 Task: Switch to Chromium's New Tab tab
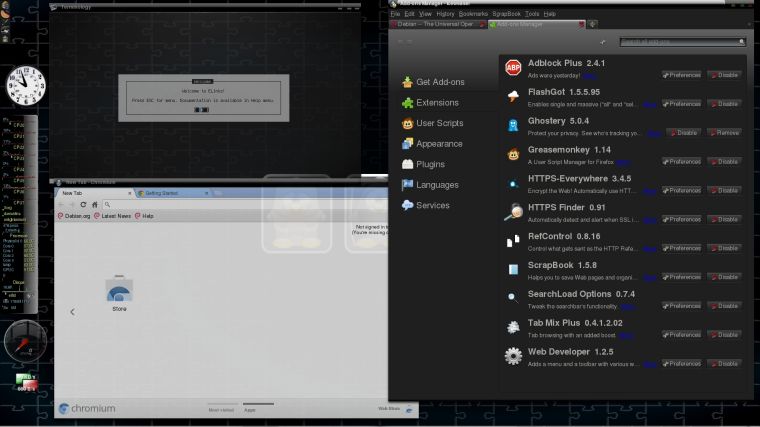[x=95, y=193]
